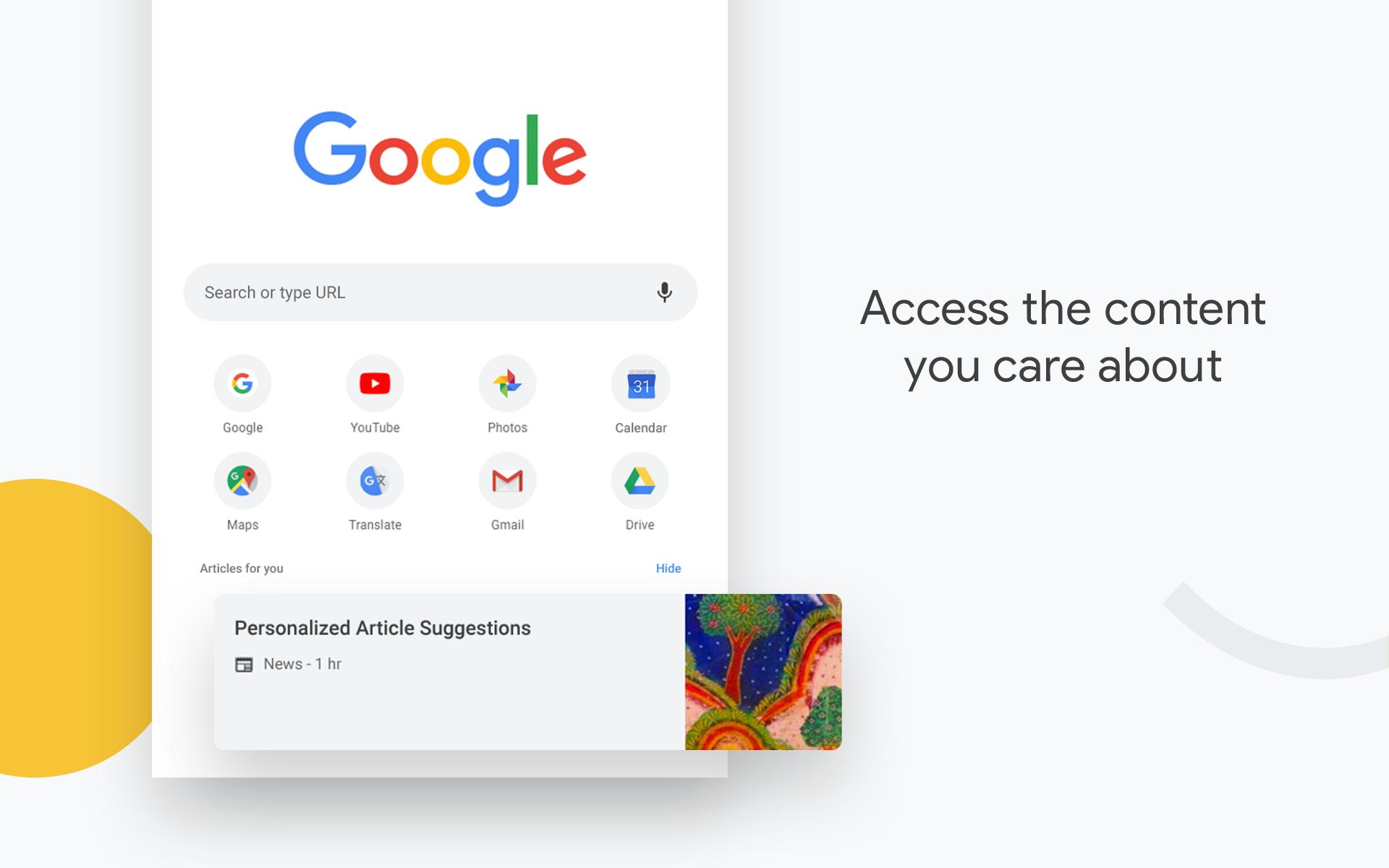
Task: Open Google Maps shortcut
Action: 243,480
